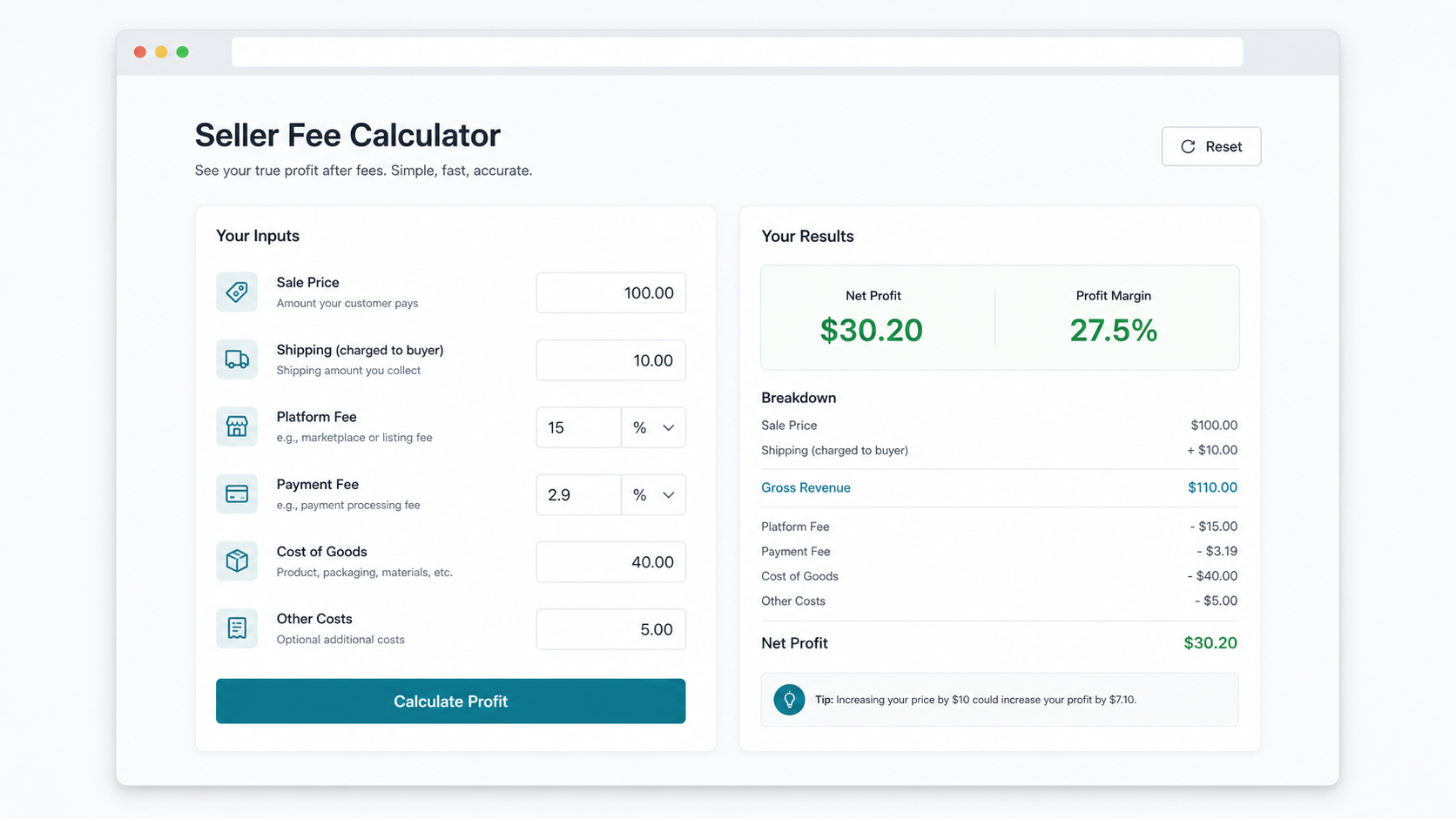The height and width of the screenshot is (819, 1456).
Task: Click the Other Costs receipt icon
Action: click(237, 628)
